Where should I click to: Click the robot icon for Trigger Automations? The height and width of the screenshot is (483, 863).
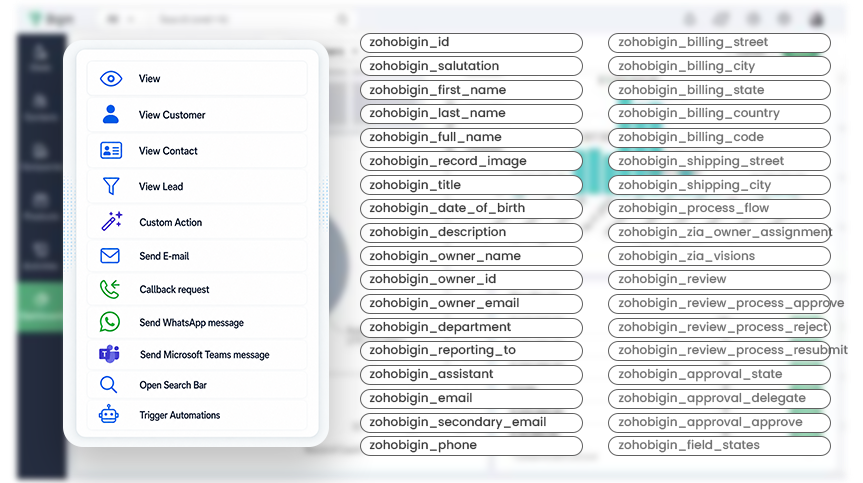point(108,414)
